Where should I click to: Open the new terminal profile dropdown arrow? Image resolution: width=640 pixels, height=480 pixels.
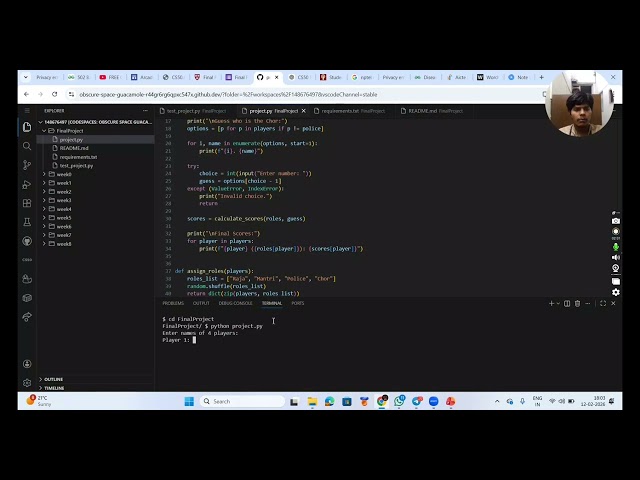point(558,303)
